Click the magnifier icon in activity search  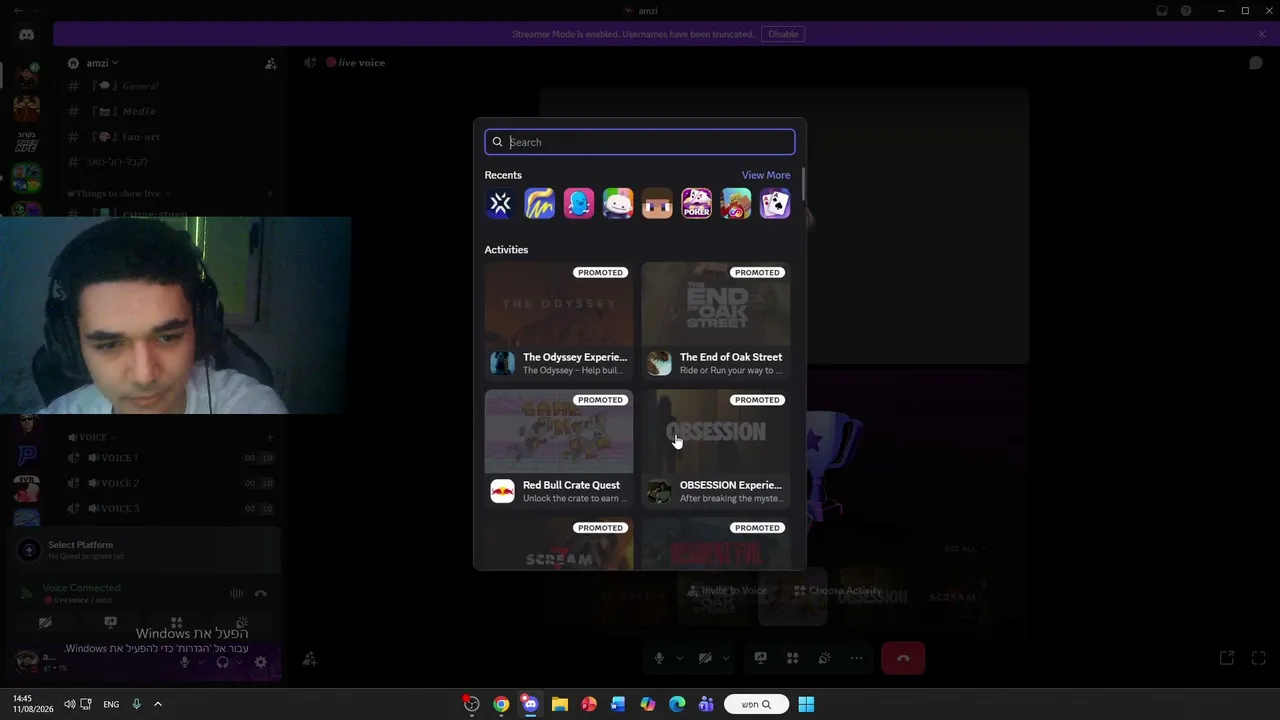point(497,142)
